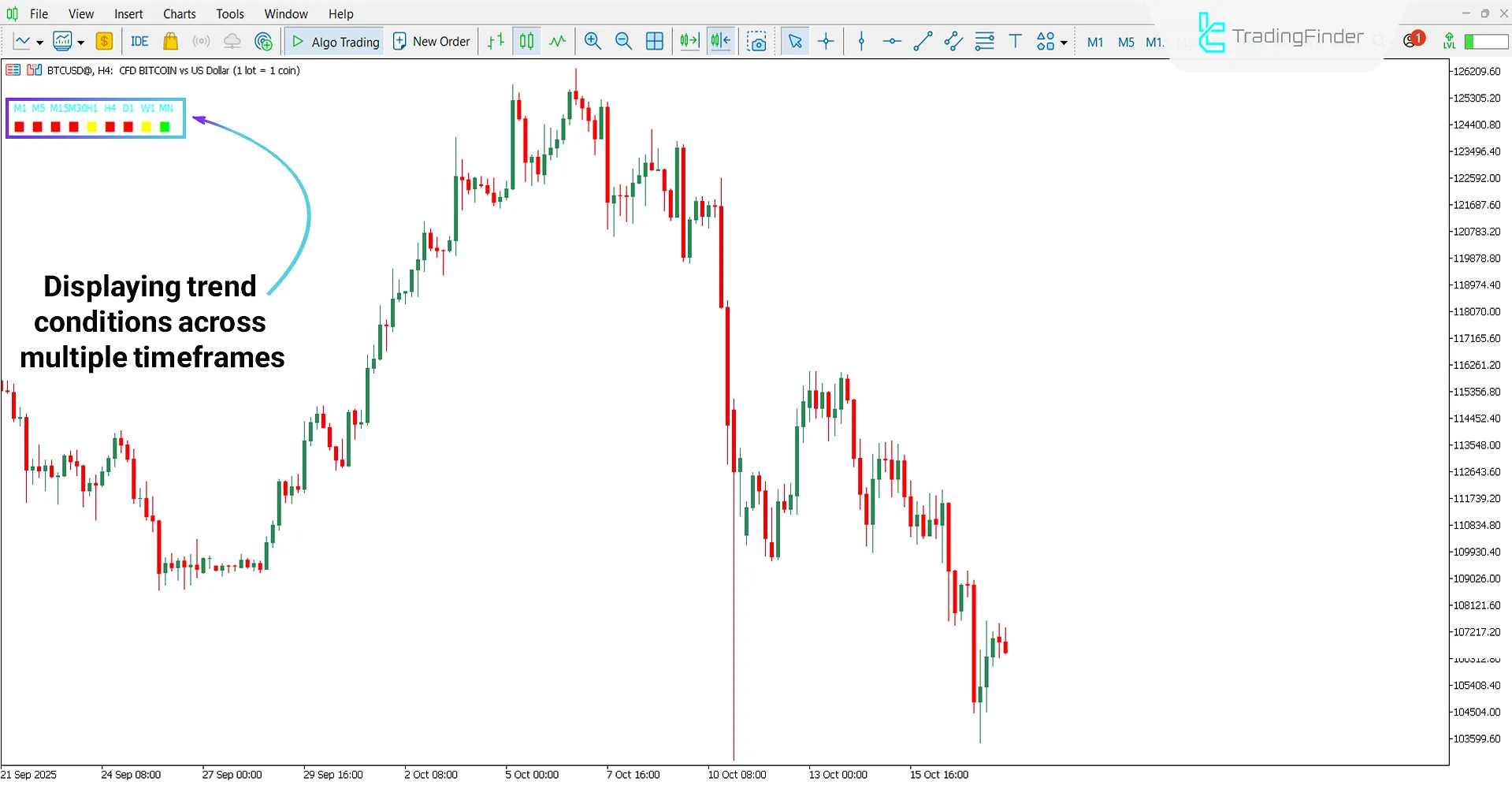The height and width of the screenshot is (785, 1512).
Task: Select the Horizontal Line drawing tool
Action: 891,41
